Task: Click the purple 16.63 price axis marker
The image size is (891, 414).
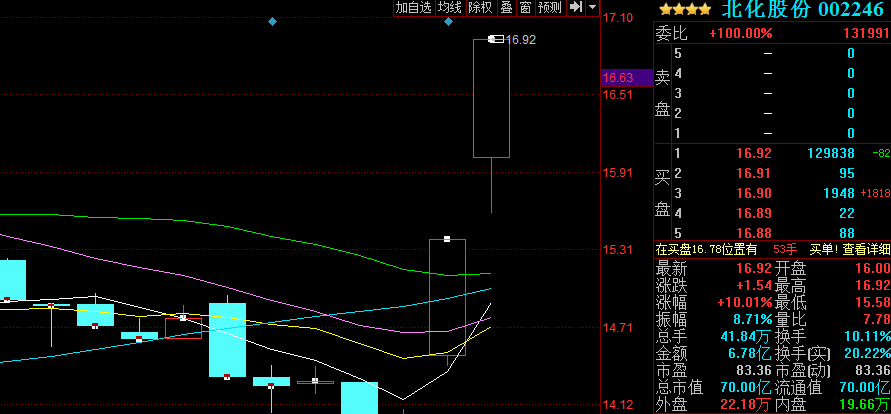Action: pos(618,78)
